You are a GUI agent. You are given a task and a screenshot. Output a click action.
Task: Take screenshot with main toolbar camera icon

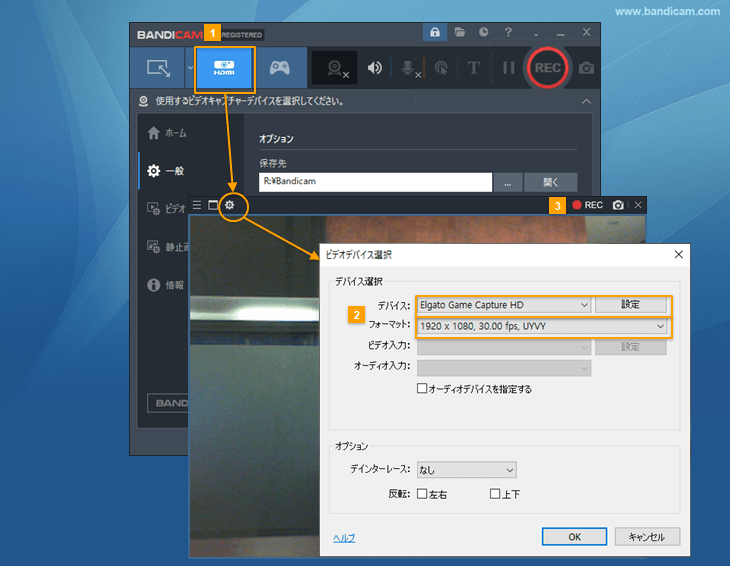click(x=586, y=68)
